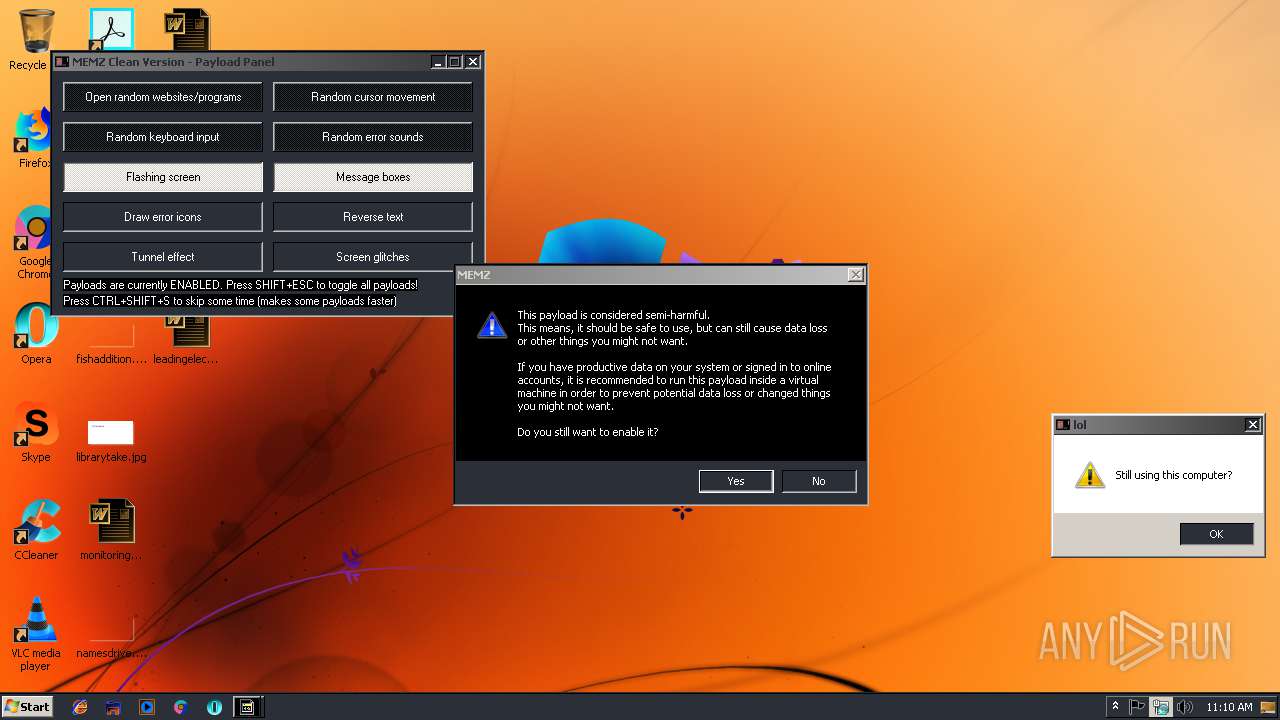The width and height of the screenshot is (1280, 720).
Task: Launch VLC media player shortcut
Action: pyautogui.click(x=36, y=622)
